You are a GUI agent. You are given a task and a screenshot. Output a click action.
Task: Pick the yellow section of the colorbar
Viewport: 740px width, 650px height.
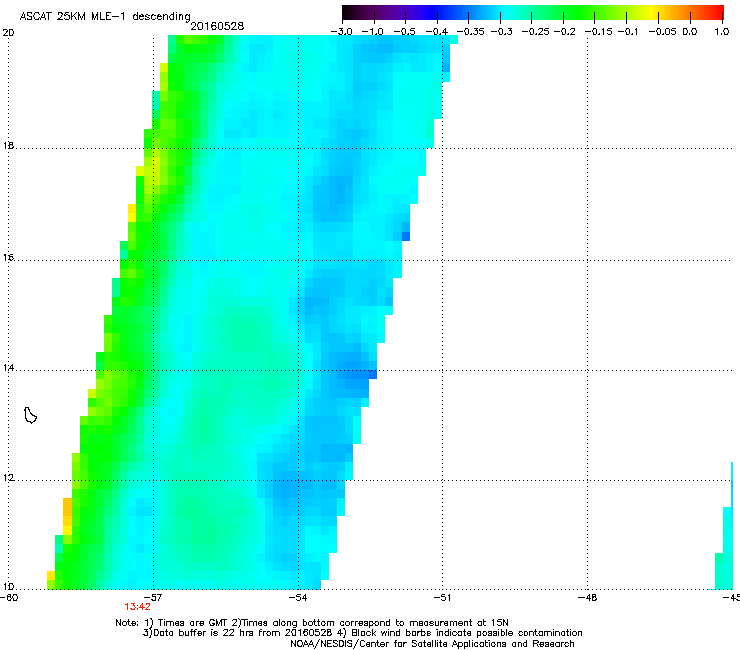[x=653, y=13]
